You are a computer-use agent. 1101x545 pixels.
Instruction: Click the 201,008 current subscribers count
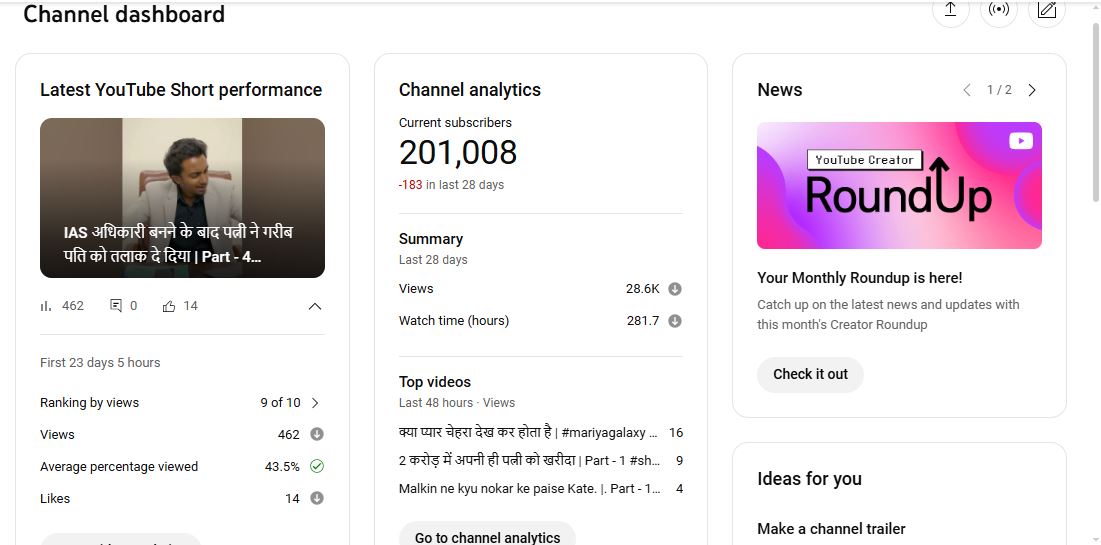458,153
